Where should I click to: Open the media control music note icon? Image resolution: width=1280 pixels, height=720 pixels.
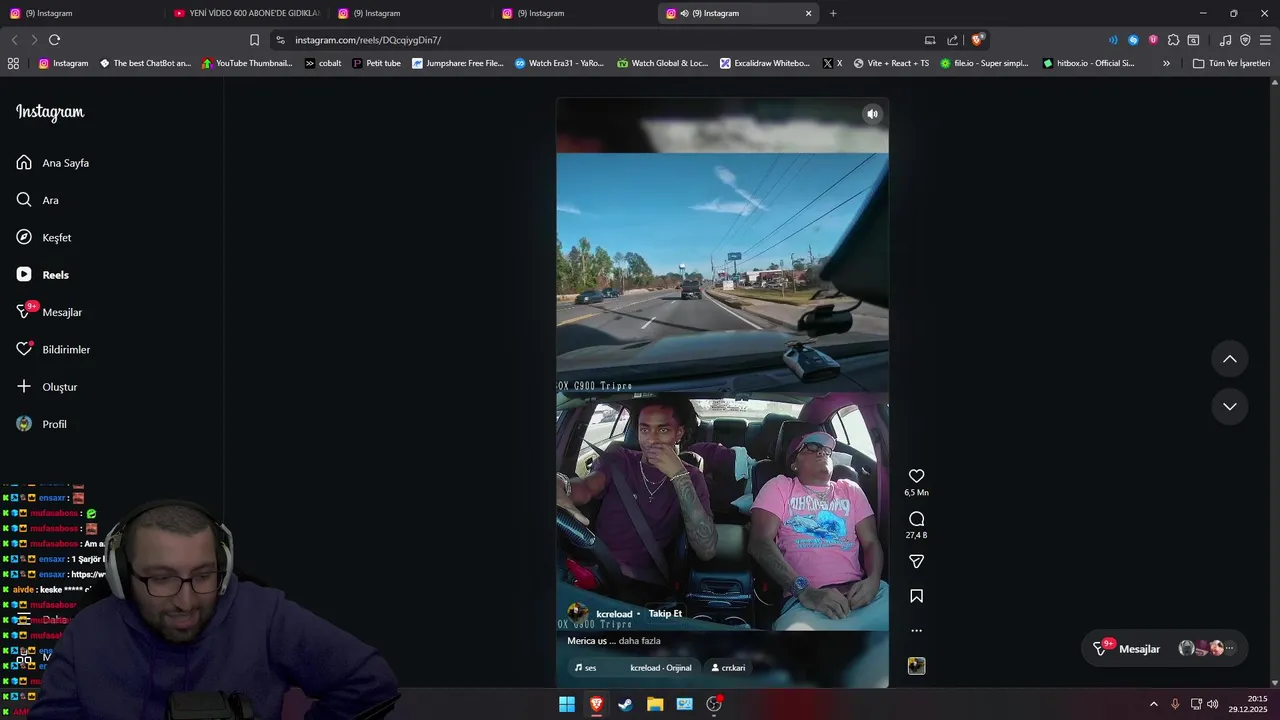[1225, 40]
